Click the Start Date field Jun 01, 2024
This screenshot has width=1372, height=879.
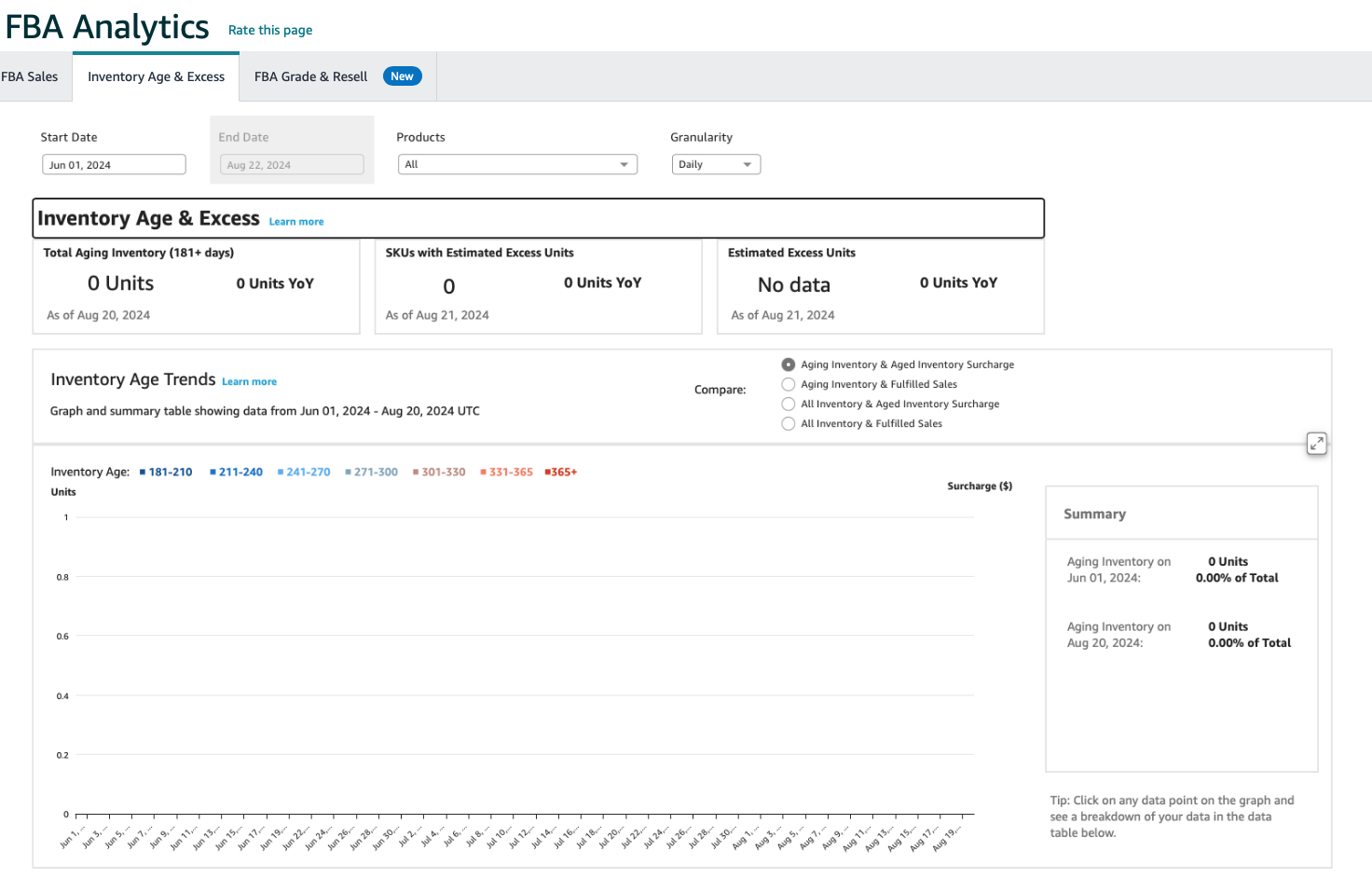coord(114,165)
